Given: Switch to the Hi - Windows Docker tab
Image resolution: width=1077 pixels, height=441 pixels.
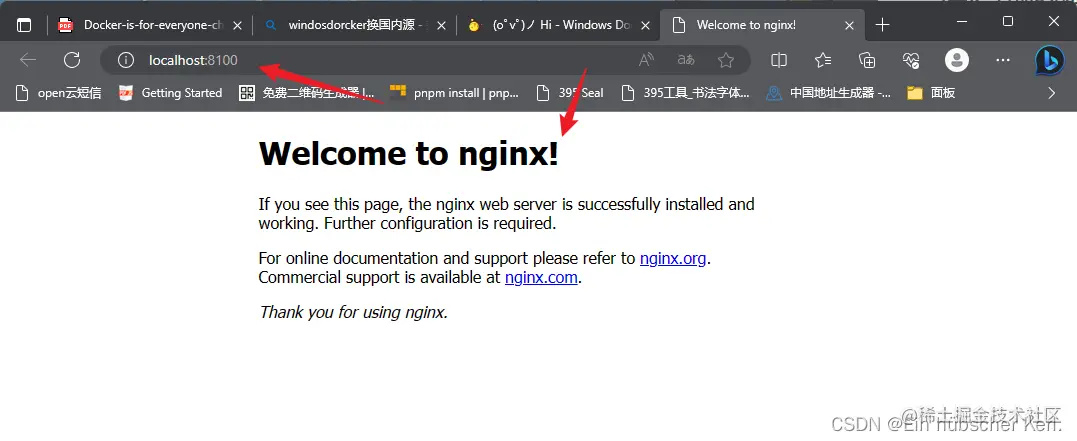Looking at the screenshot, I should point(558,25).
